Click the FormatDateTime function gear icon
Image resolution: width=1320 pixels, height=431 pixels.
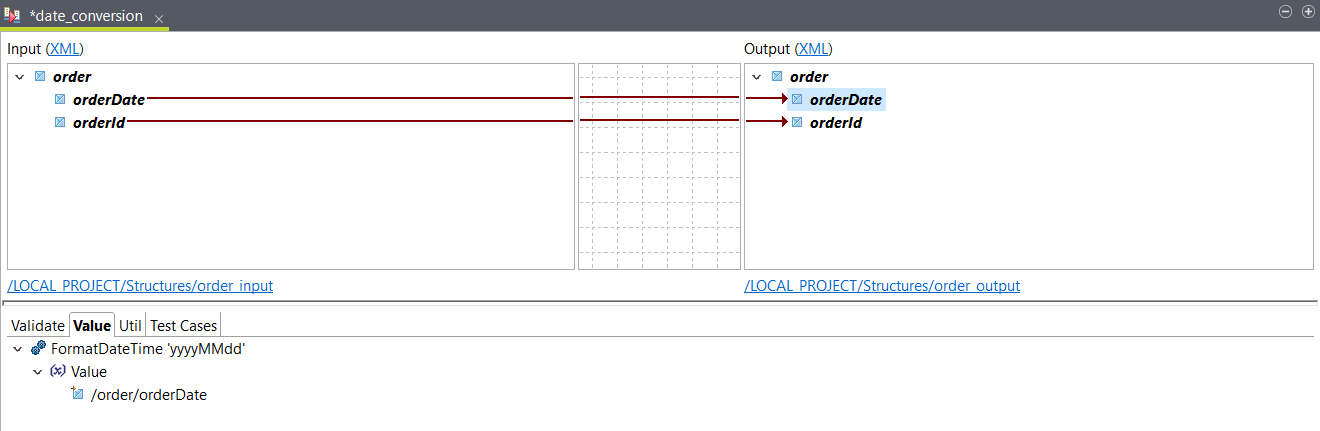(x=38, y=349)
